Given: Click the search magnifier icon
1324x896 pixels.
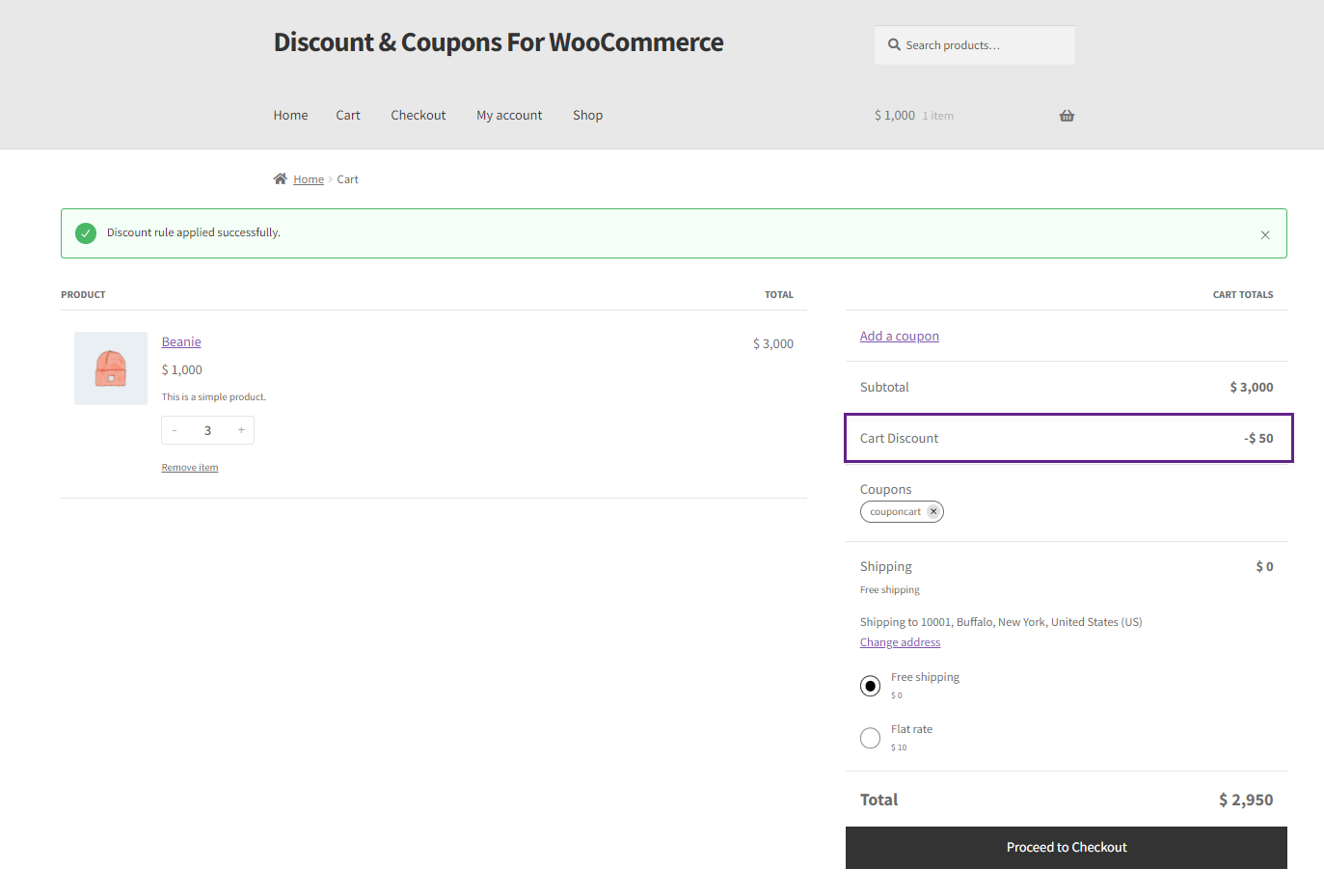Looking at the screenshot, I should pyautogui.click(x=894, y=44).
